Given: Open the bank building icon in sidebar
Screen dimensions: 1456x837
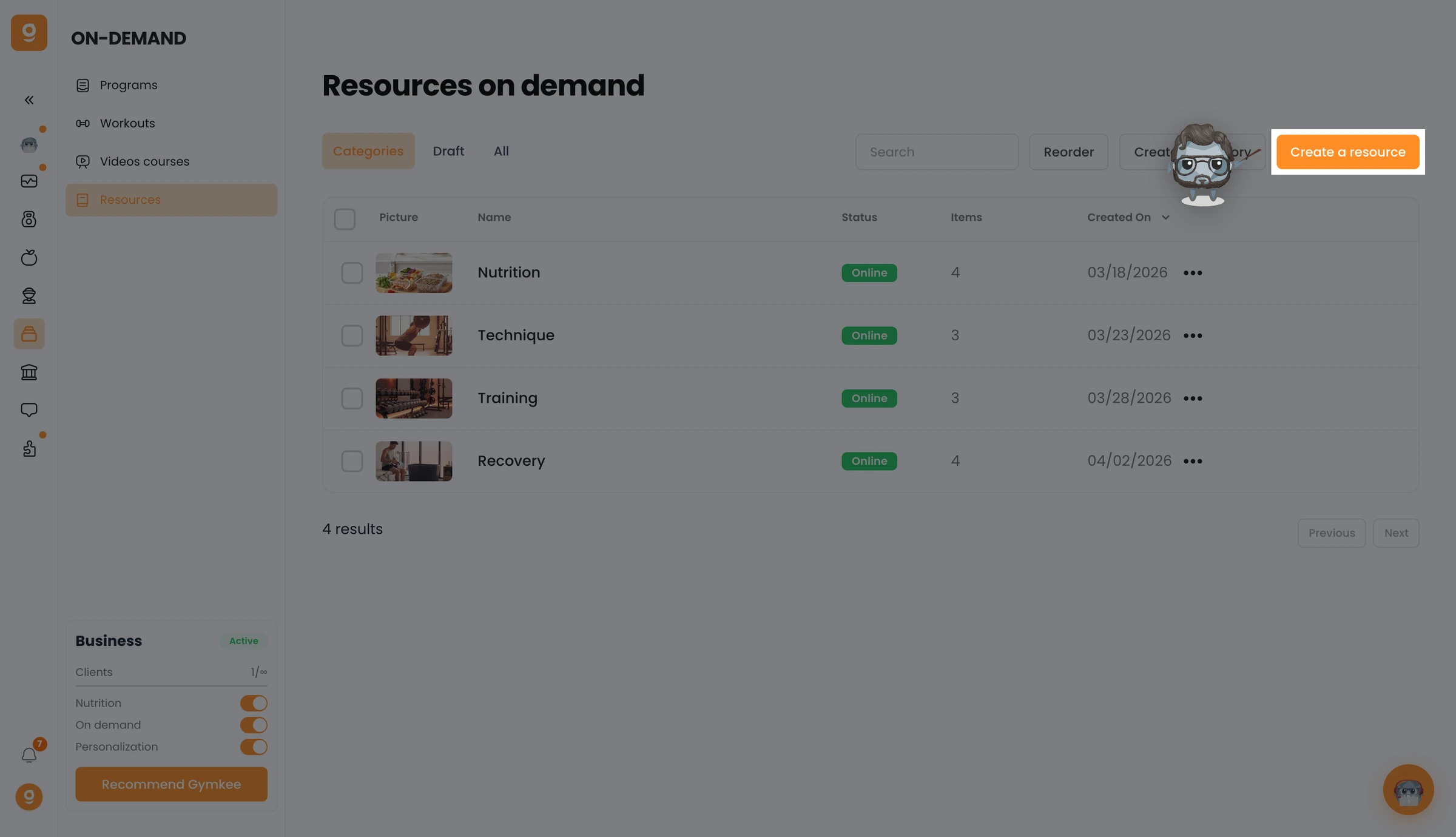Looking at the screenshot, I should (29, 372).
